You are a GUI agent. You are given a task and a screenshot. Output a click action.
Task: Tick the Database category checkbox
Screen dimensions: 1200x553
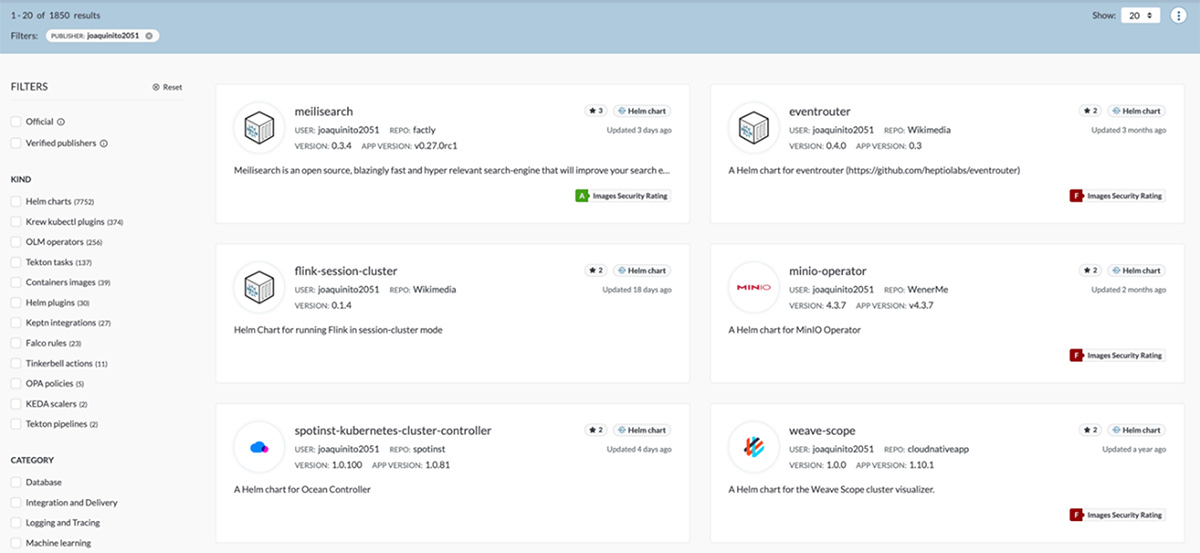click(16, 483)
